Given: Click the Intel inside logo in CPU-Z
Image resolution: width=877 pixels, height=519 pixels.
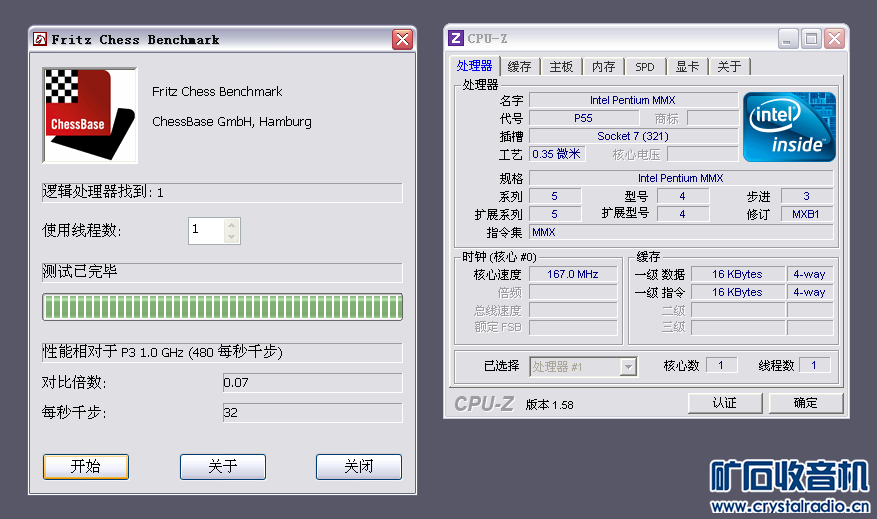Looking at the screenshot, I should coord(789,127).
